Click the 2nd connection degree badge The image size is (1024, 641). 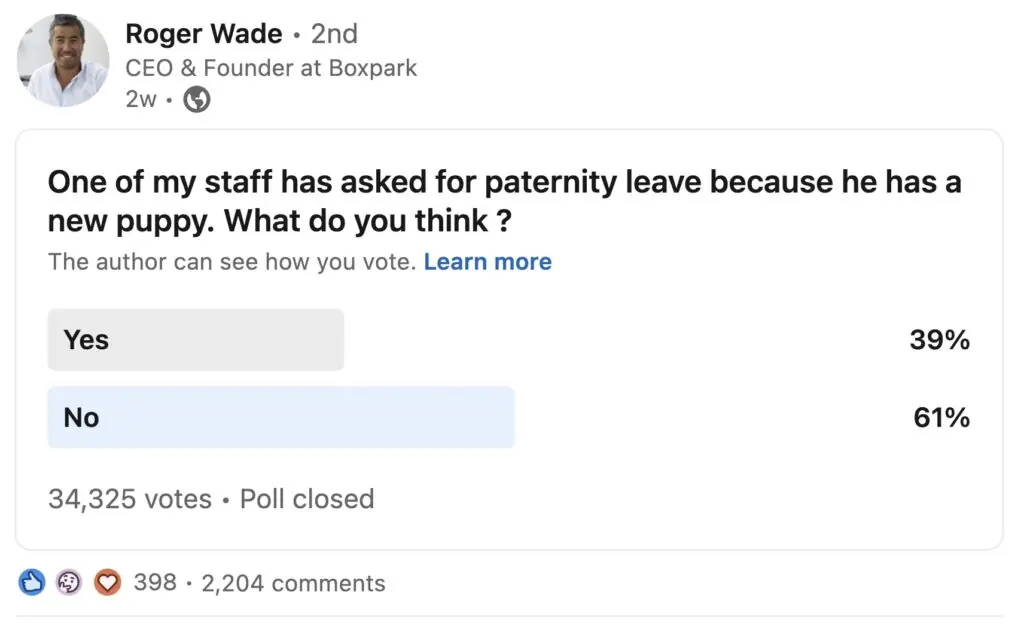(x=334, y=34)
